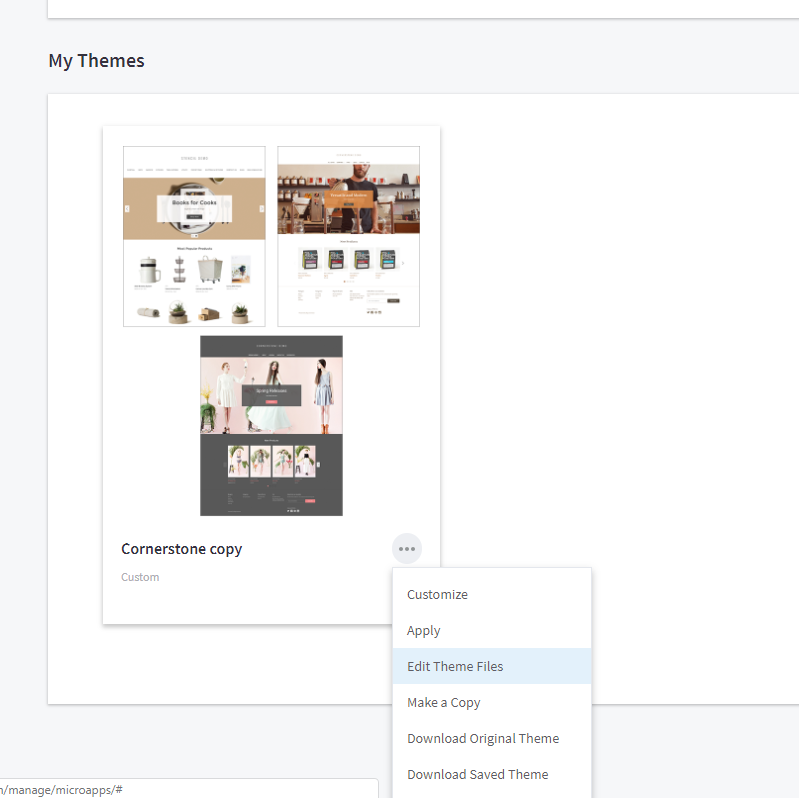Open the dark Spring Releases theme thumbnail
The image size is (799, 798).
pos(271,426)
